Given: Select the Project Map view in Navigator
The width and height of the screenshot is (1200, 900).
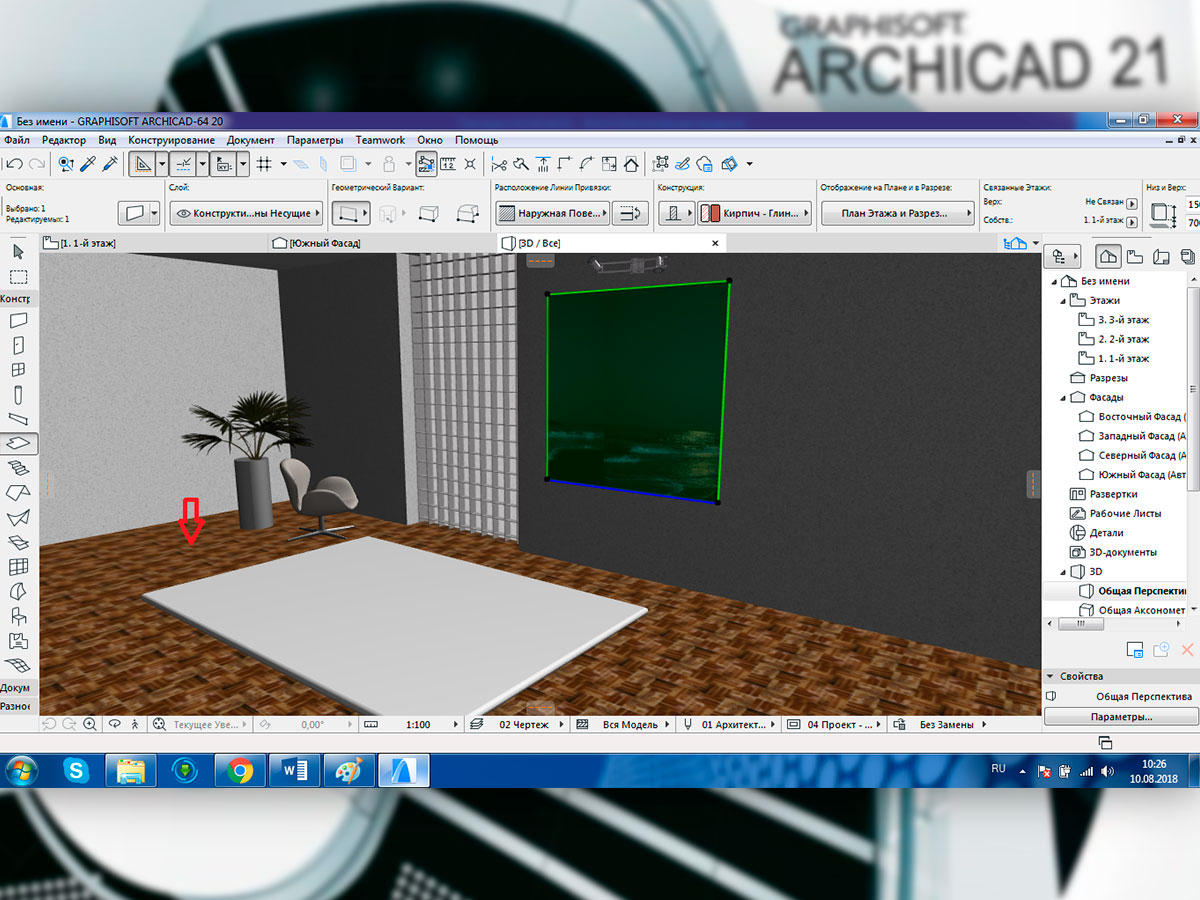Looking at the screenshot, I should 1108,257.
